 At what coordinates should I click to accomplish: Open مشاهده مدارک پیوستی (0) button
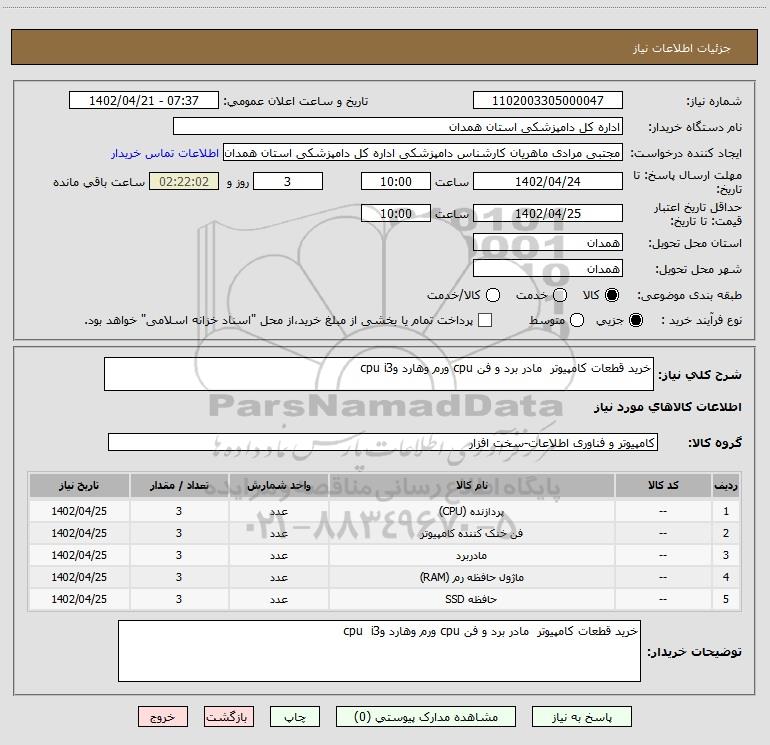tap(426, 717)
